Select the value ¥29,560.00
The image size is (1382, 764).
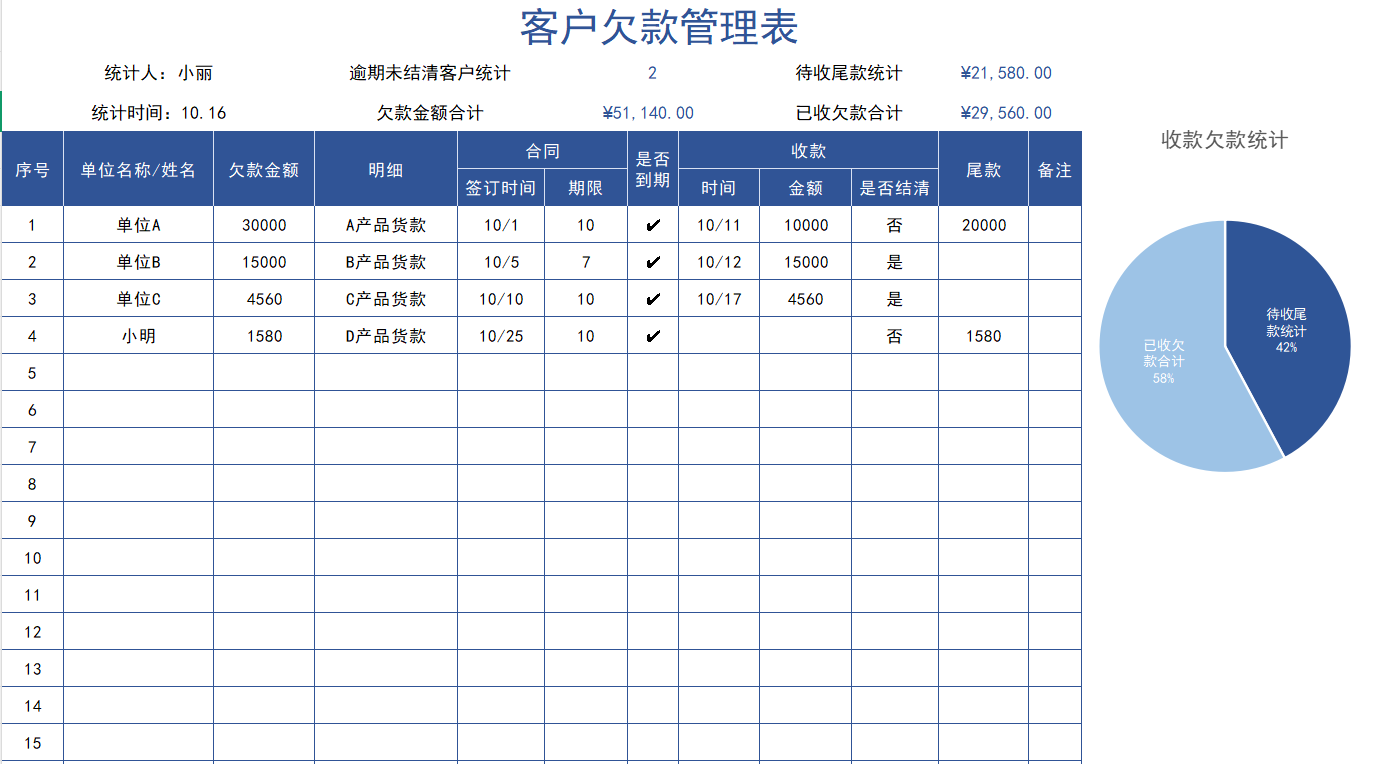(x=1006, y=113)
